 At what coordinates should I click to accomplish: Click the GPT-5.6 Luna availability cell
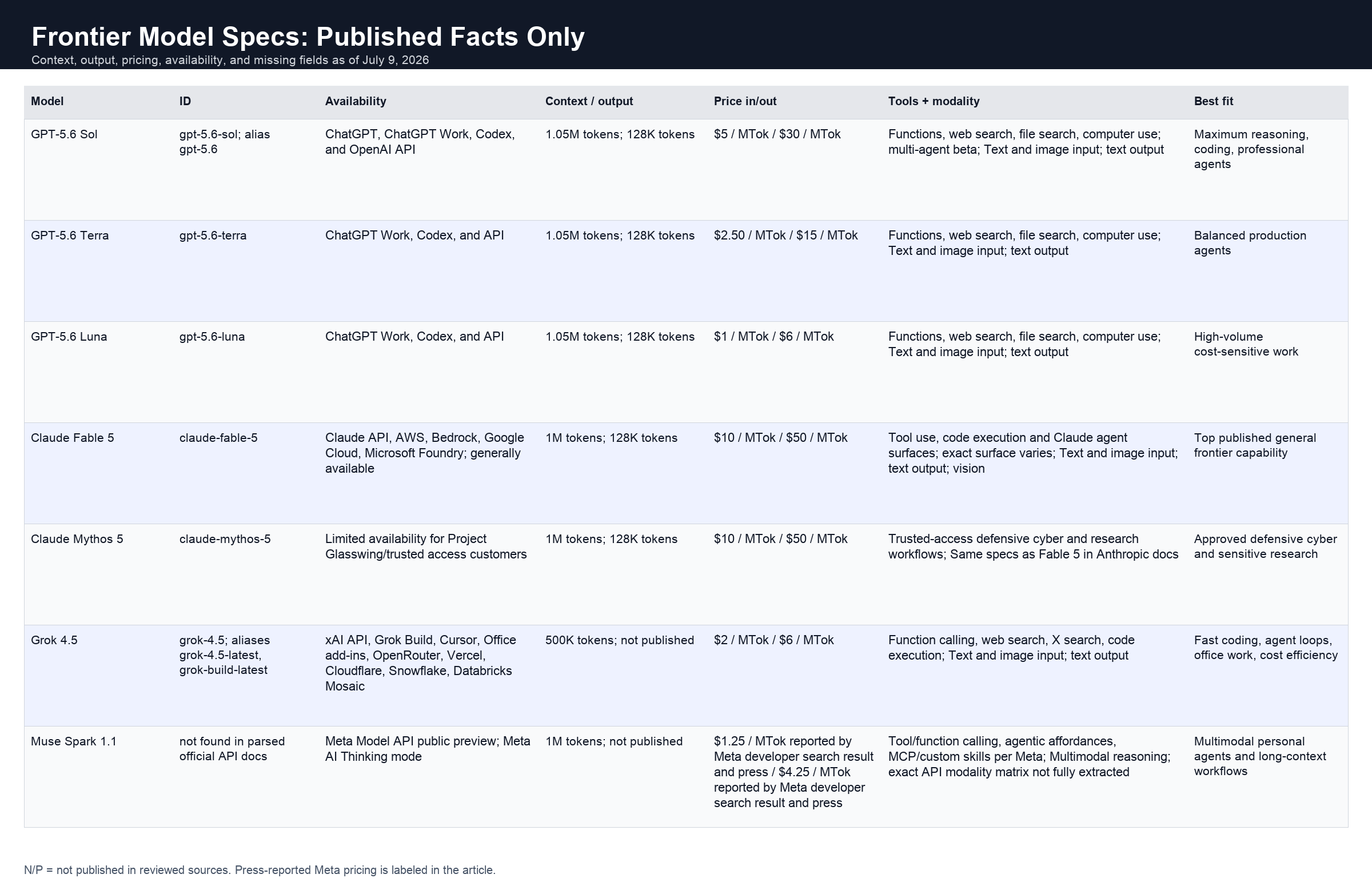414,337
